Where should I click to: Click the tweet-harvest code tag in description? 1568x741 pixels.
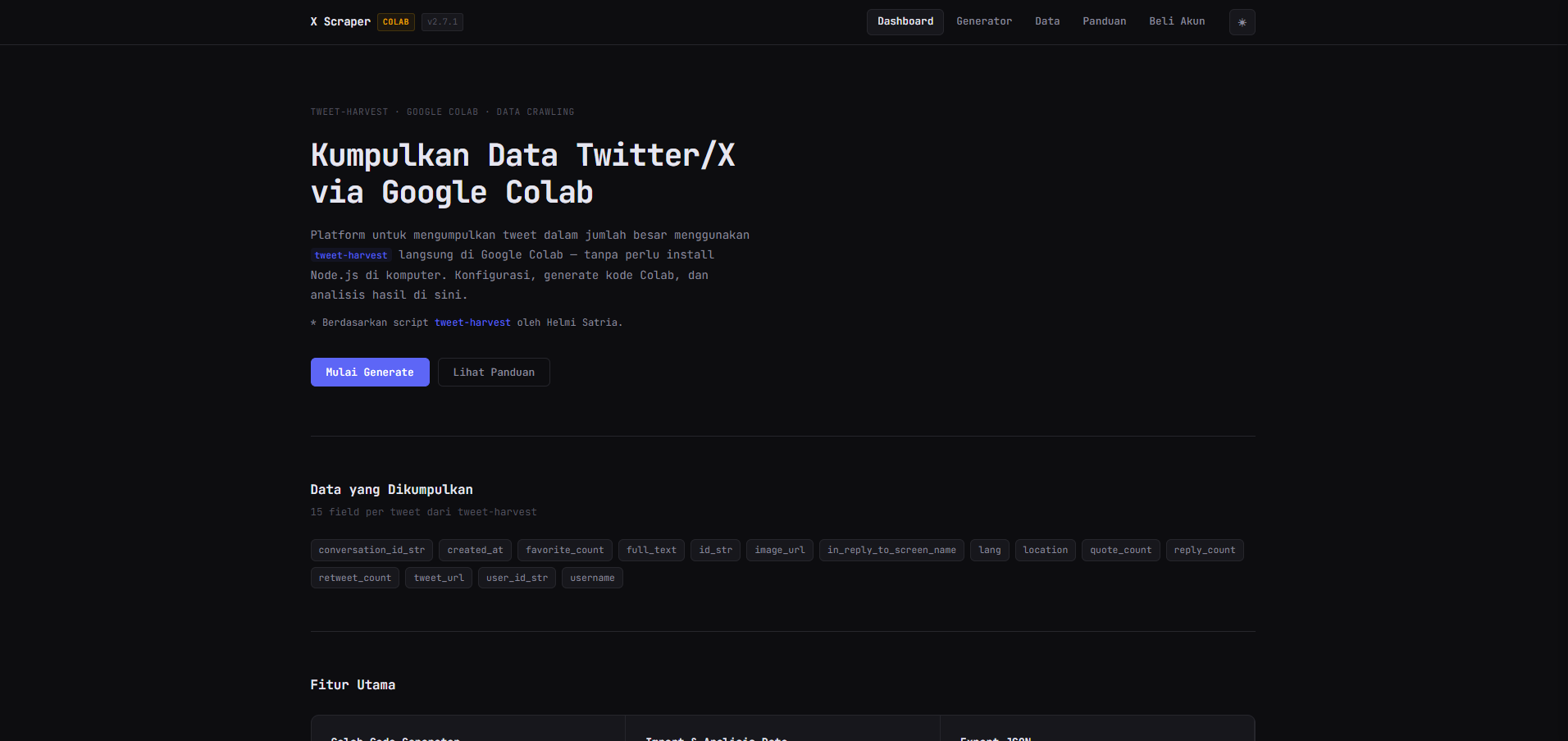click(x=351, y=255)
